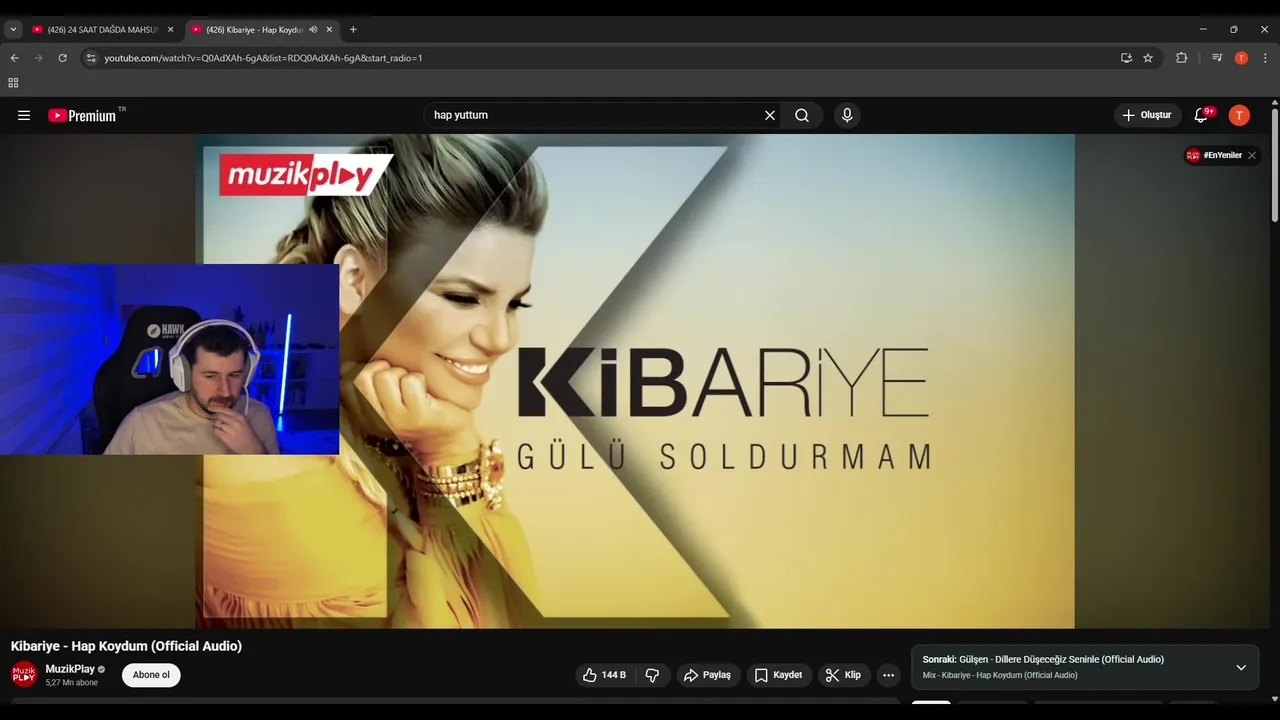Clear the search text with the X icon
Screen dimensions: 1280x720
770,115
